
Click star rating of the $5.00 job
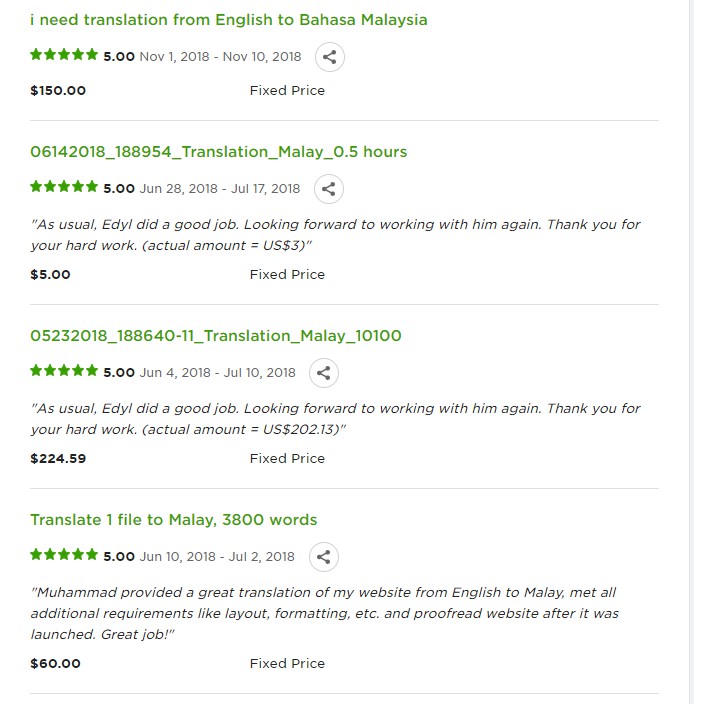(x=64, y=188)
